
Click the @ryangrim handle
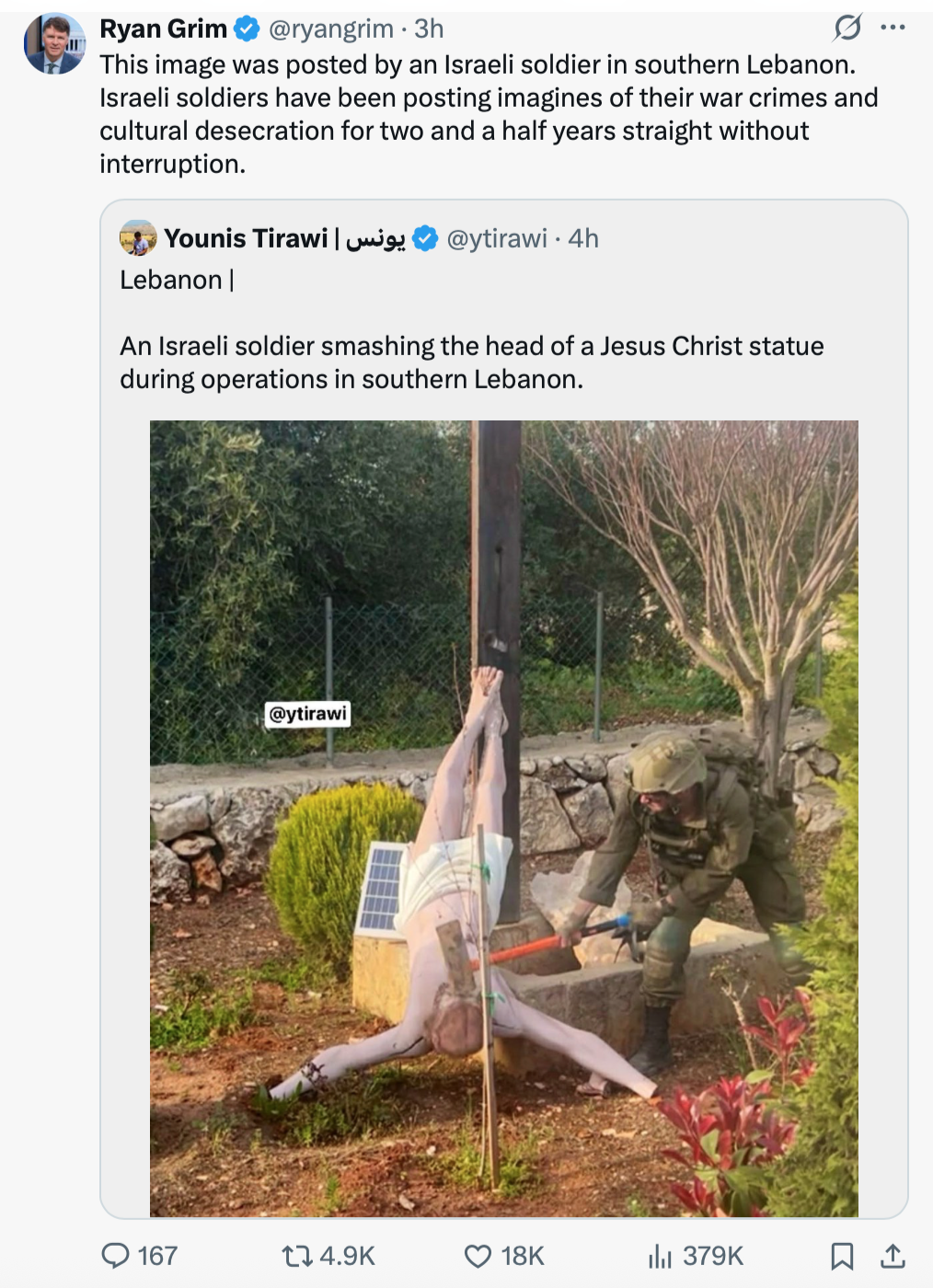pos(330,29)
